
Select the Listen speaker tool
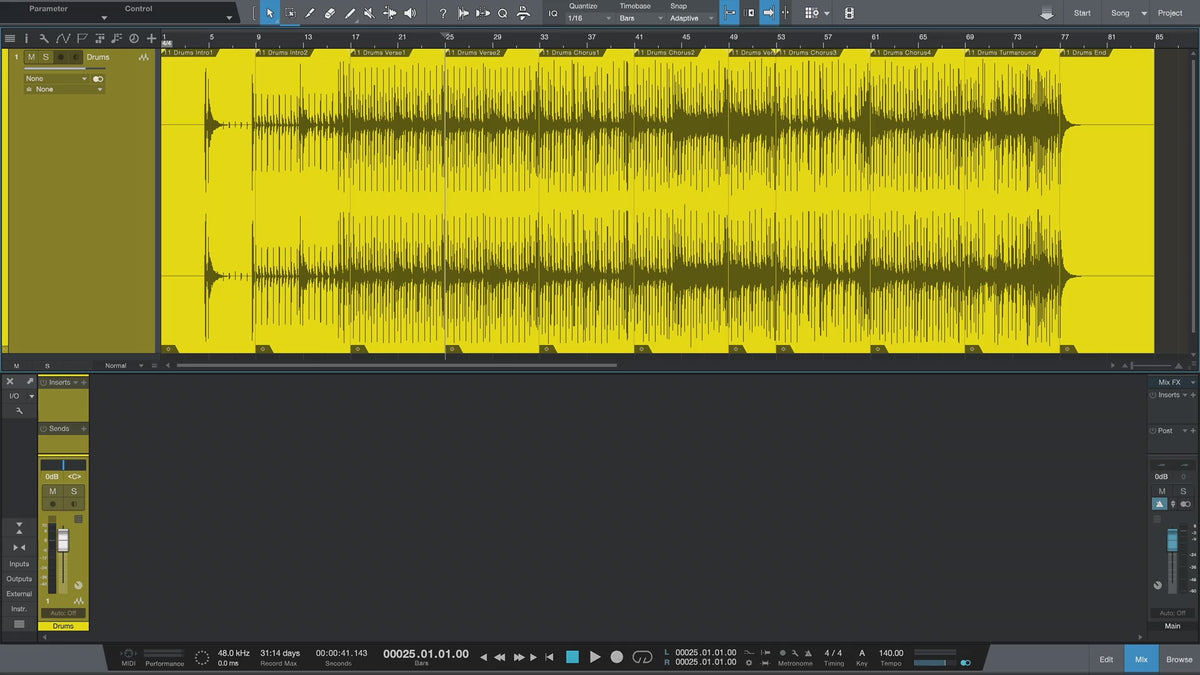(x=410, y=13)
